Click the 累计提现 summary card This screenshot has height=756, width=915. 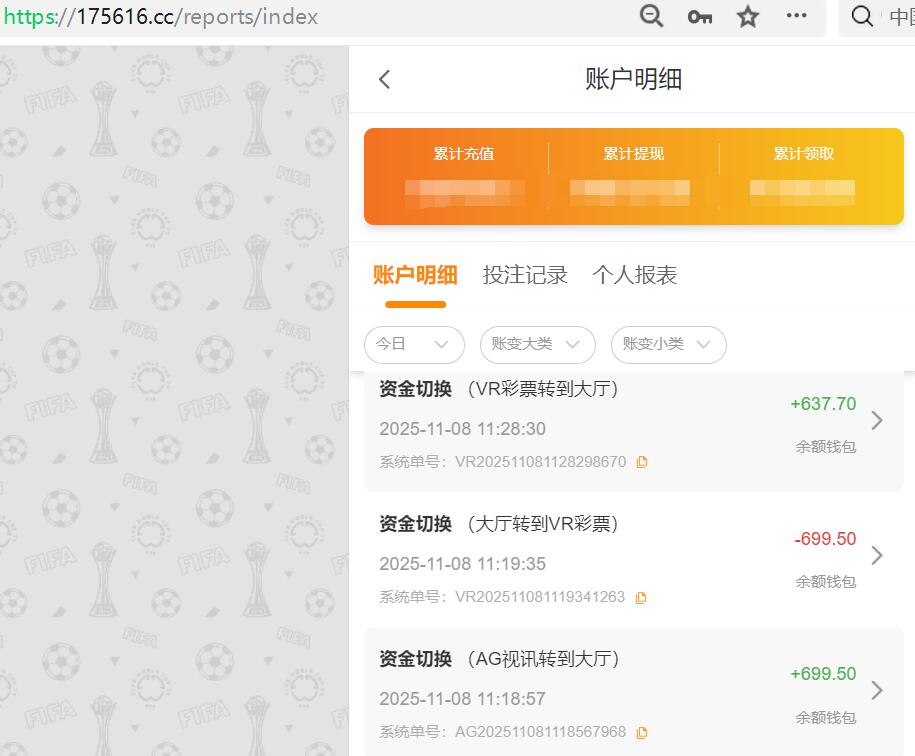point(632,173)
